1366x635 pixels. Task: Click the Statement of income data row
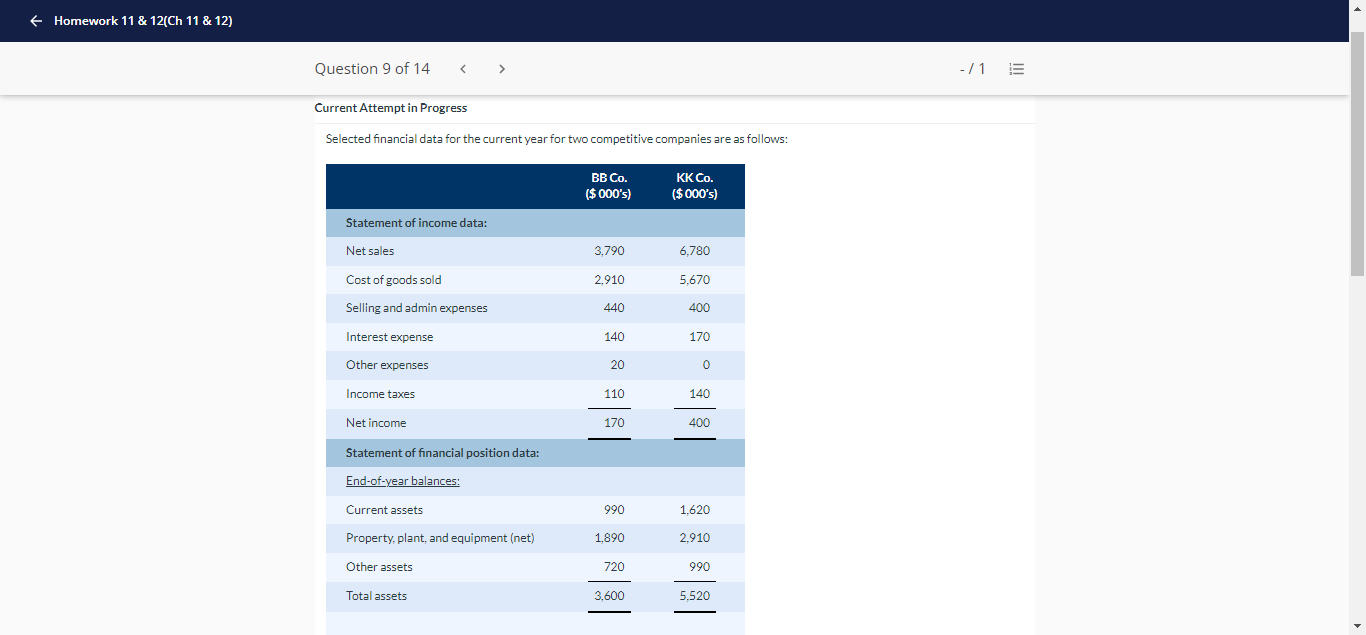535,223
